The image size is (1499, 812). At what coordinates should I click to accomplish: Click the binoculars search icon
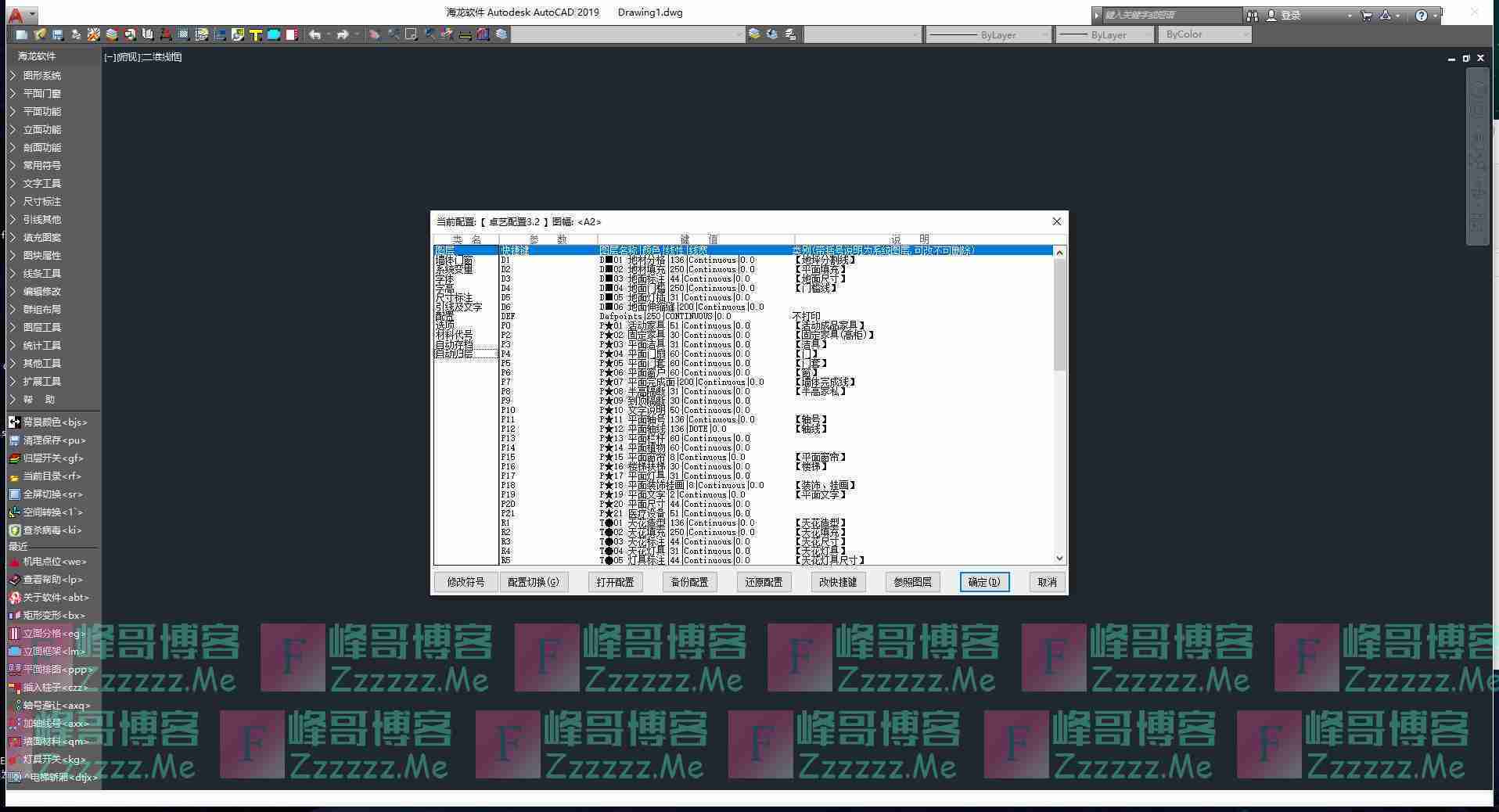coord(1253,15)
